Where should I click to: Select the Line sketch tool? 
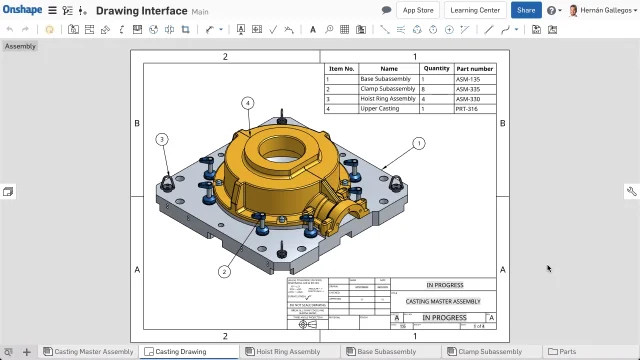click(x=489, y=29)
